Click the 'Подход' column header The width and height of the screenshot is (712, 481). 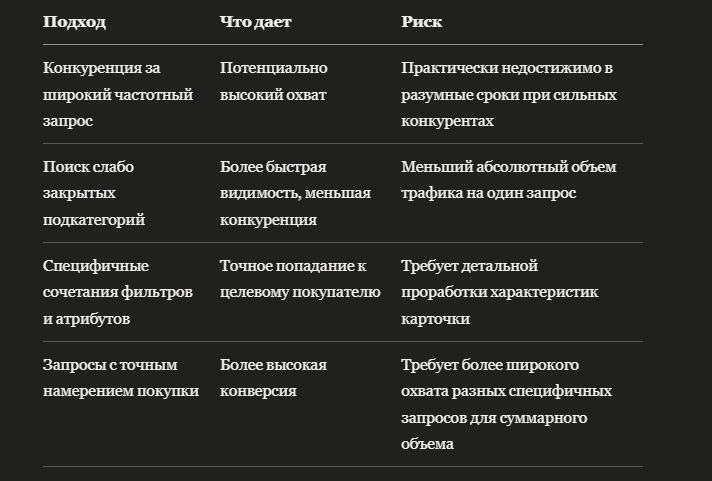tap(74, 22)
